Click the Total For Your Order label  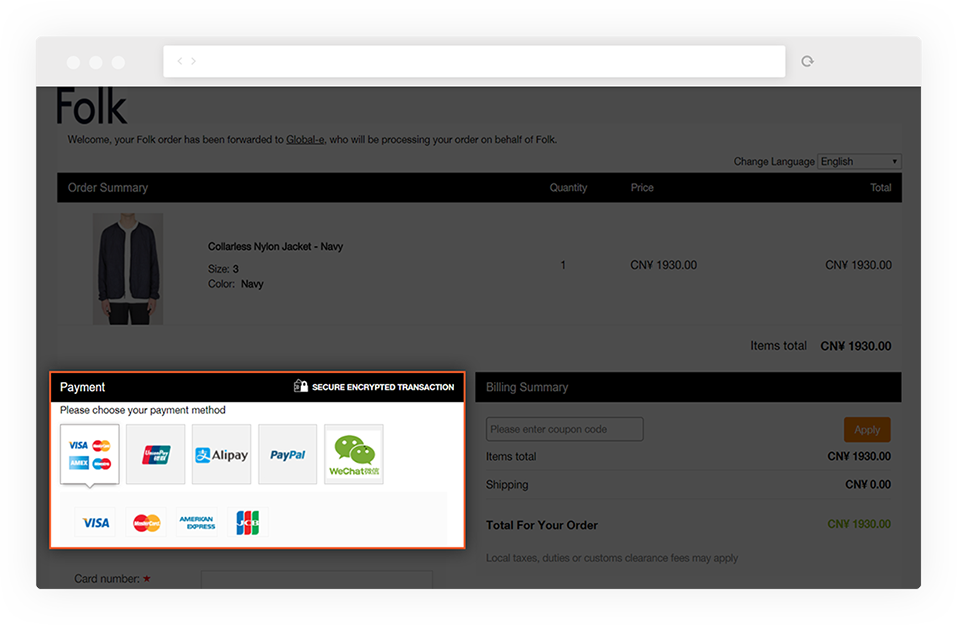(x=542, y=525)
